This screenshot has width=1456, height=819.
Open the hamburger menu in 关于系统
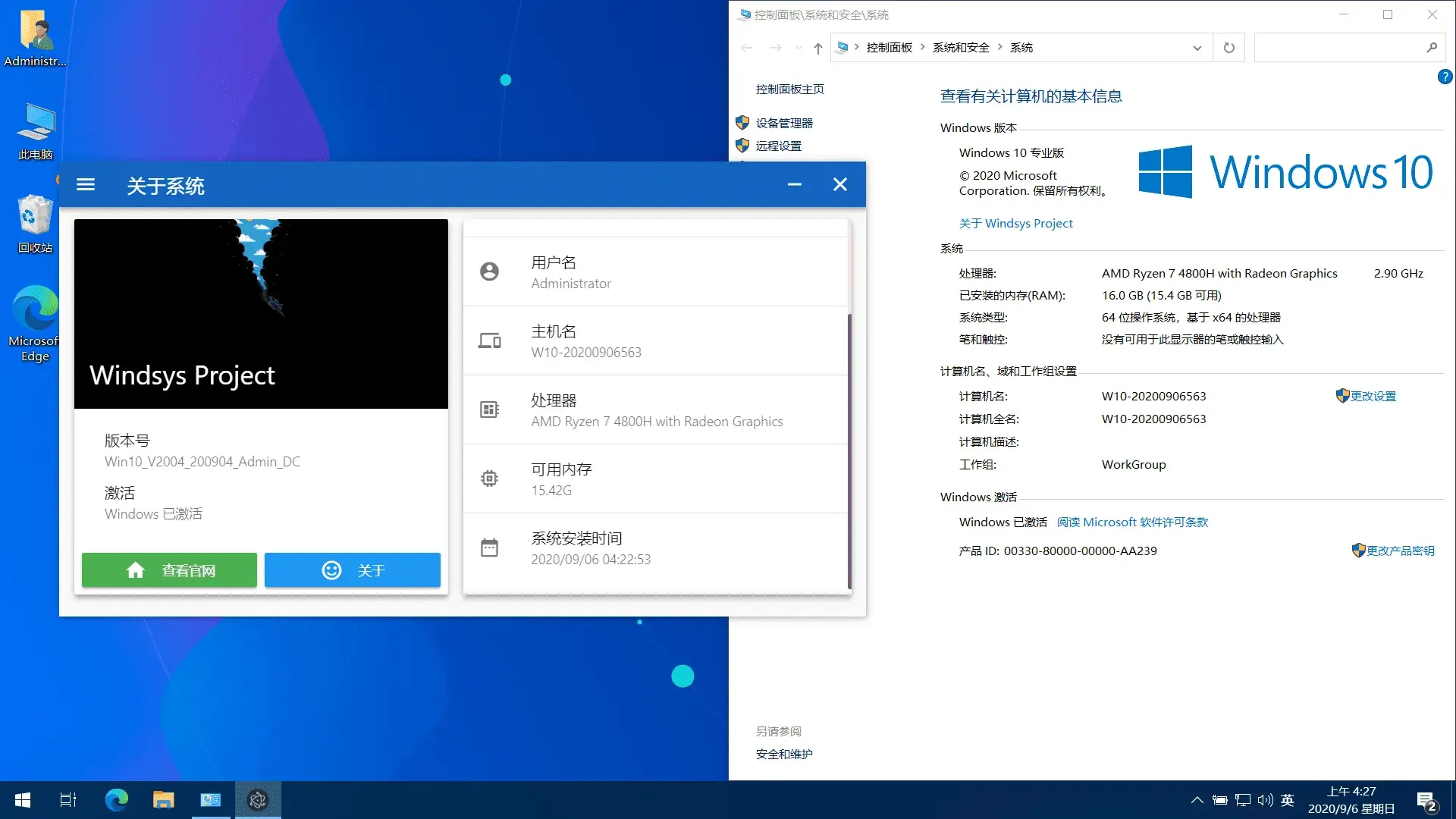point(86,184)
